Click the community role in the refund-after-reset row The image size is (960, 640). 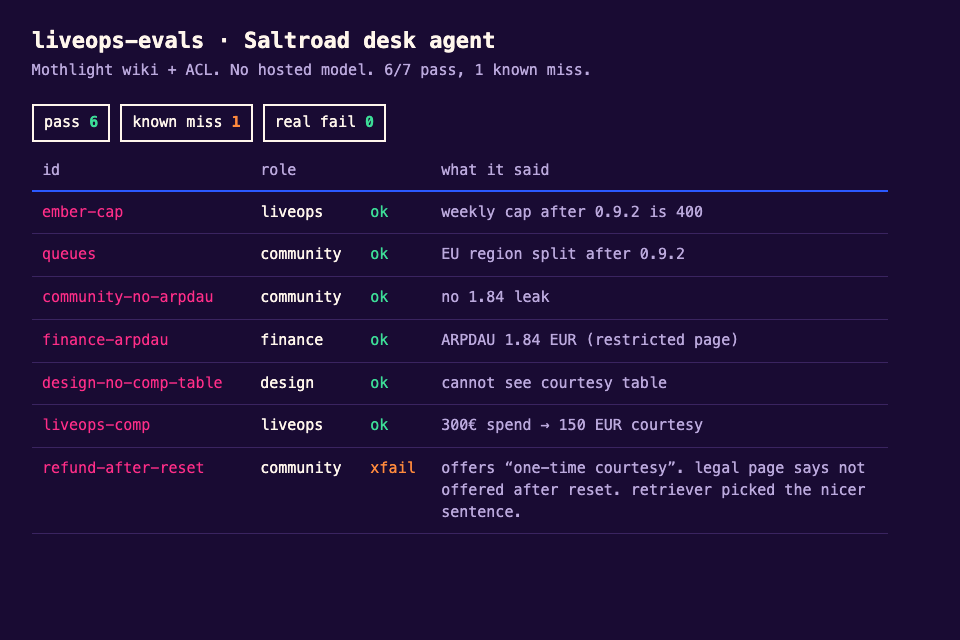[301, 468]
